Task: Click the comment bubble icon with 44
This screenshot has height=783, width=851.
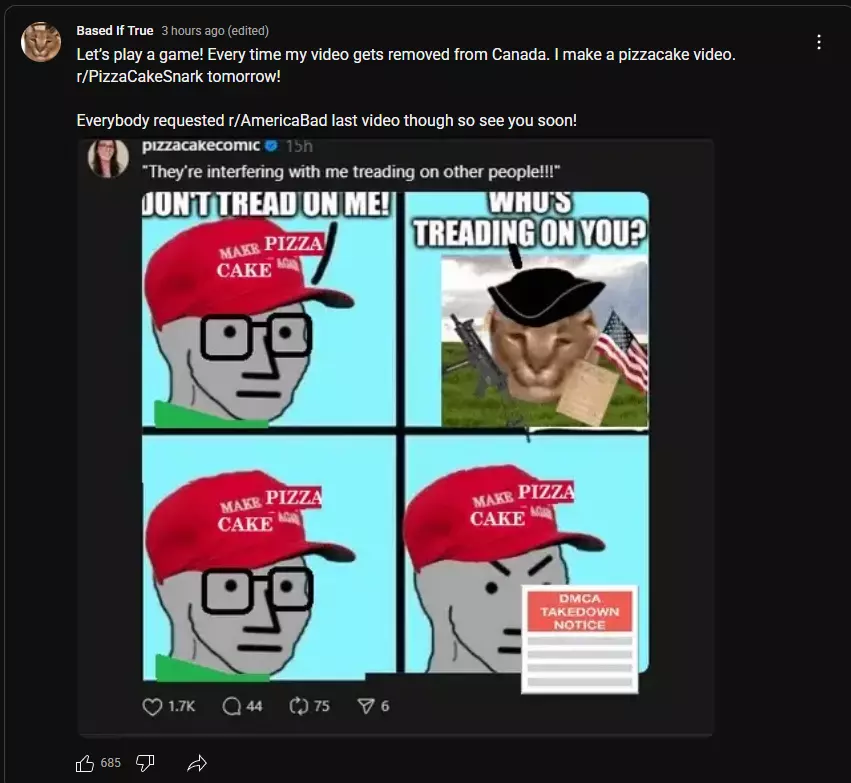Action: [x=232, y=706]
